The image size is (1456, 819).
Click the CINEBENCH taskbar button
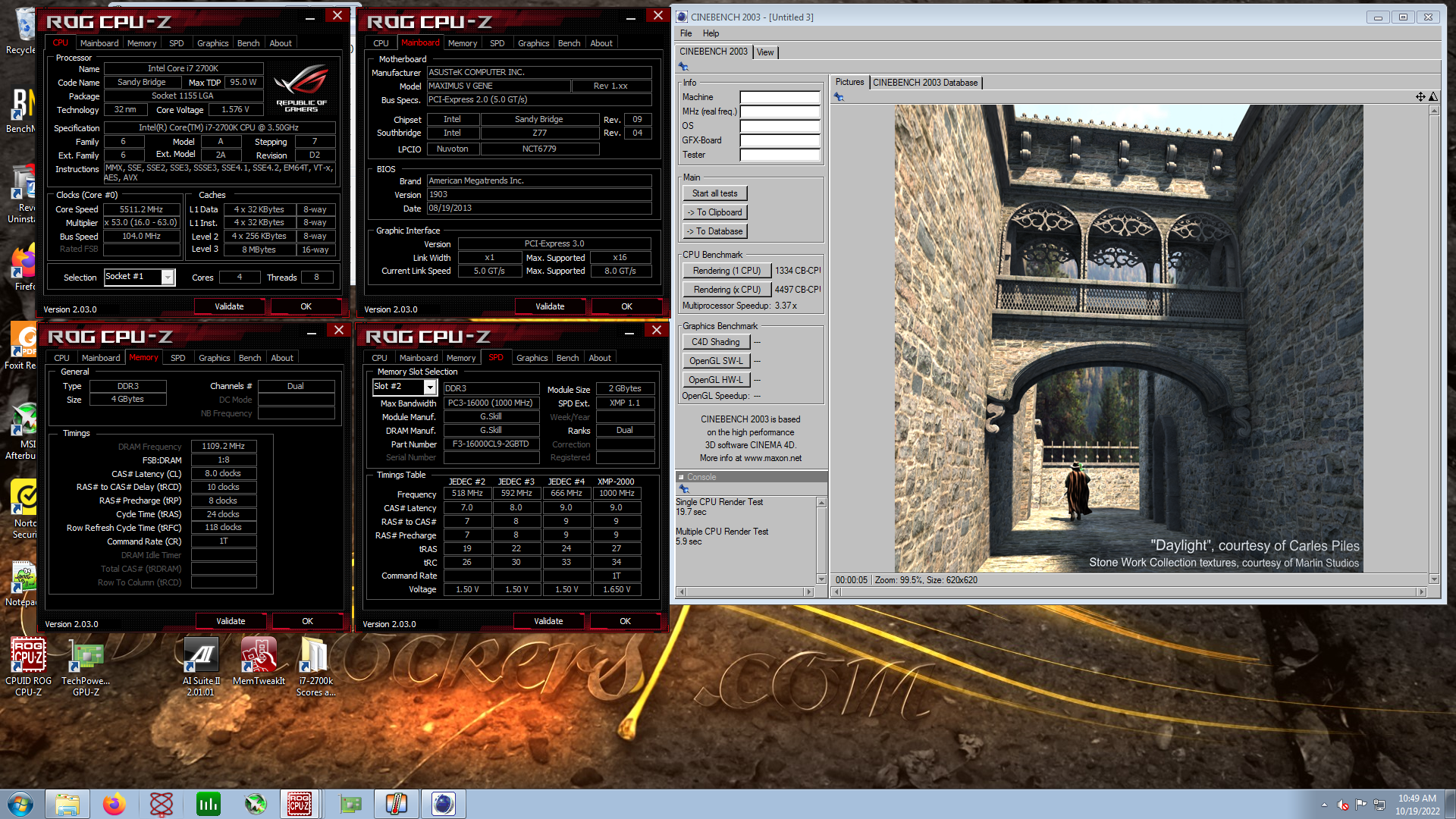(444, 804)
